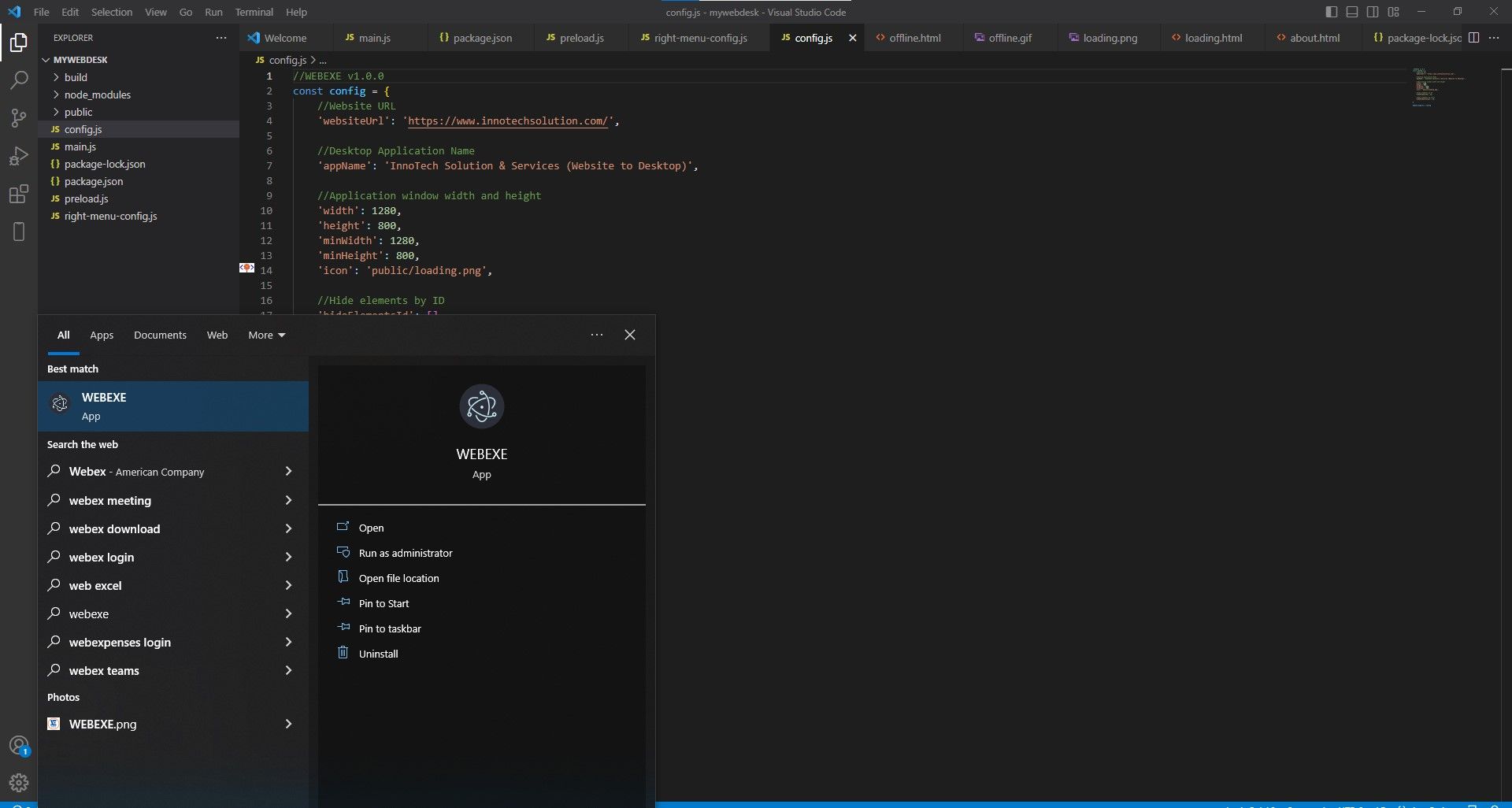This screenshot has height=808, width=1512.
Task: Toggle the secondary sidebar layout button
Action: click(x=1373, y=12)
